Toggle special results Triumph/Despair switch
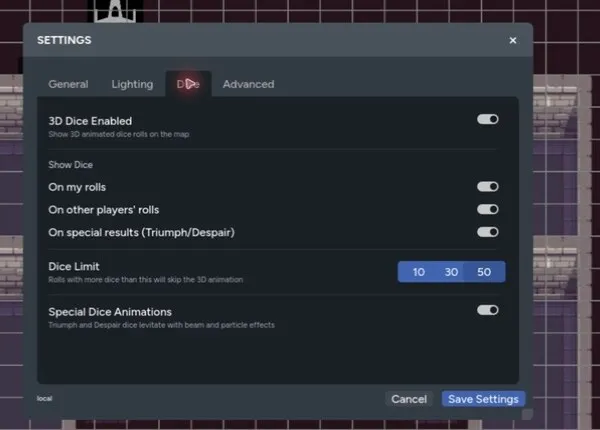 coord(488,232)
